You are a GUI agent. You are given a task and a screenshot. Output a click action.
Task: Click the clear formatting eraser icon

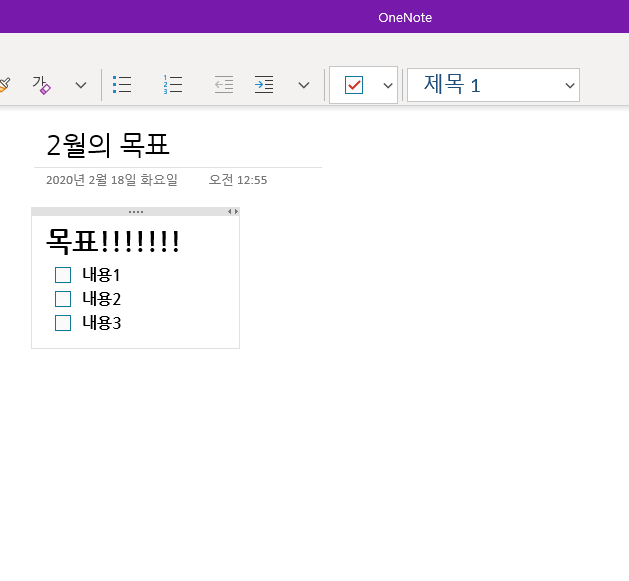coord(42,85)
